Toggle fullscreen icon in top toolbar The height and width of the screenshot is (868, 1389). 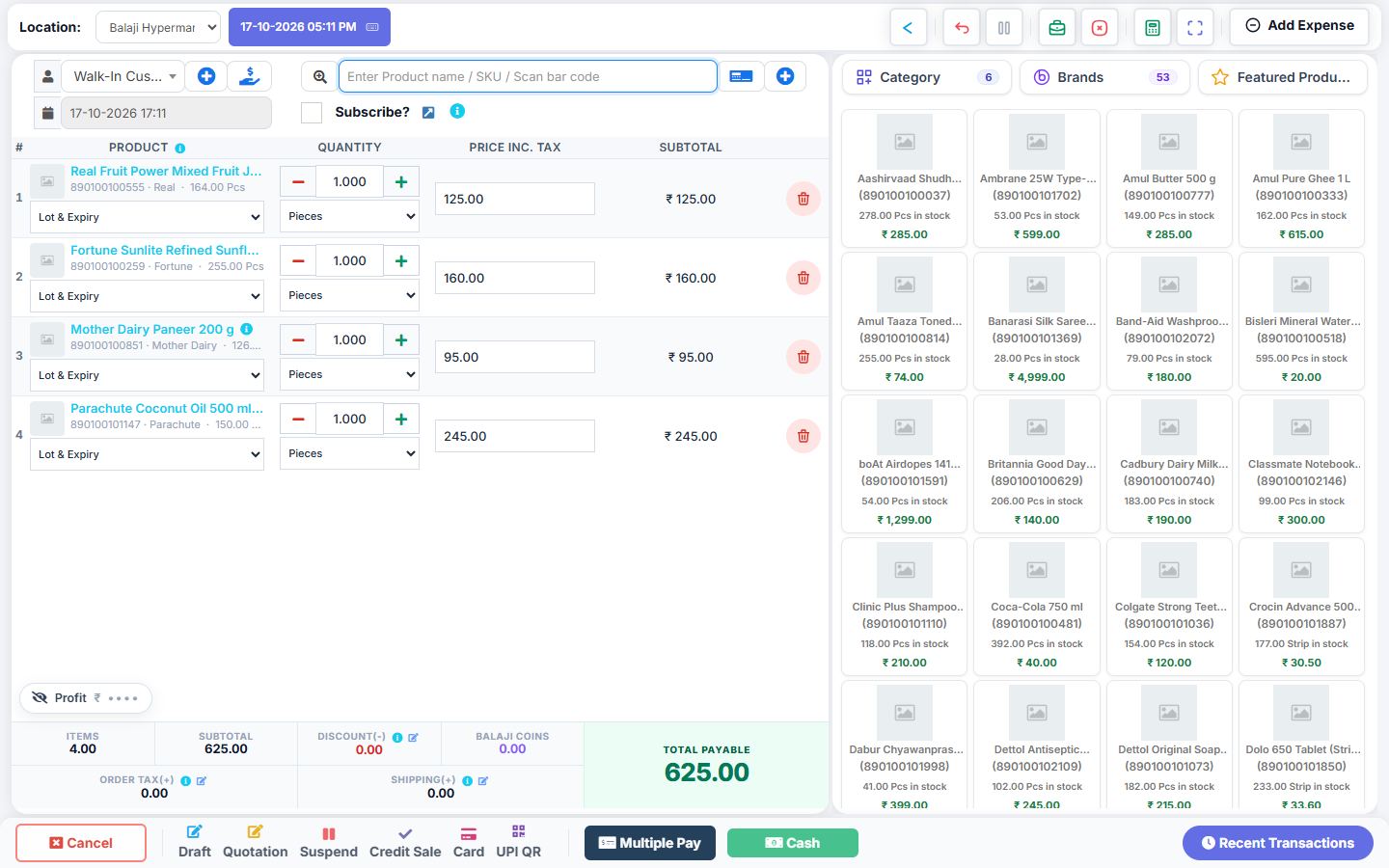click(1195, 28)
